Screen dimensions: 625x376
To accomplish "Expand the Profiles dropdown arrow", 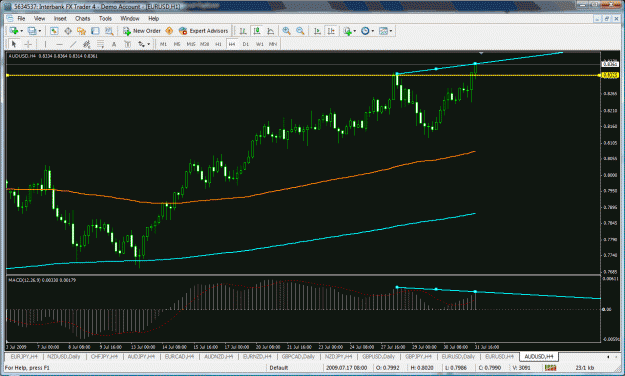I will pyautogui.click(x=39, y=31).
